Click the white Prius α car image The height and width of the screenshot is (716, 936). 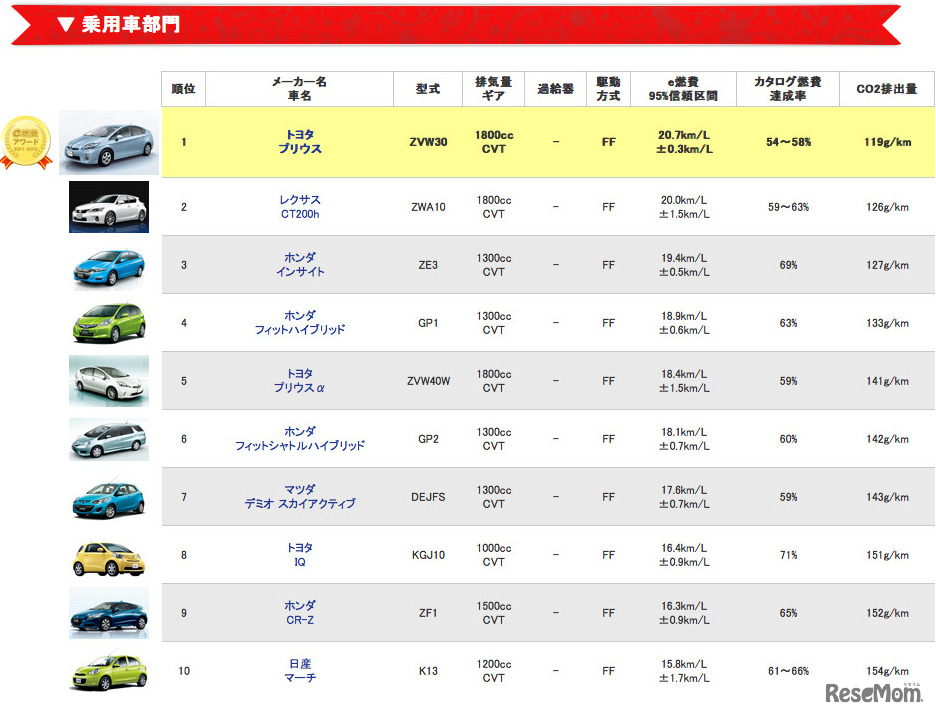pos(109,381)
